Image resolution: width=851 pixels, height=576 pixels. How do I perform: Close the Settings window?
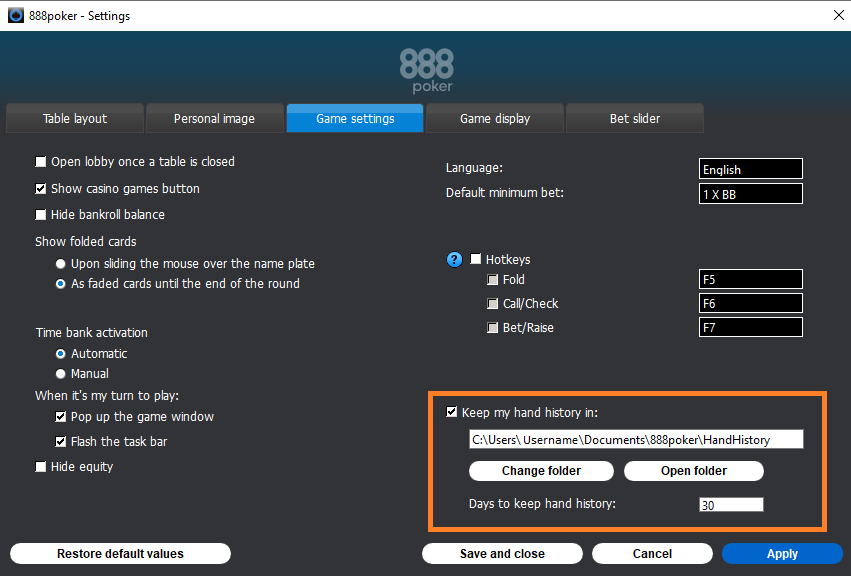[839, 15]
